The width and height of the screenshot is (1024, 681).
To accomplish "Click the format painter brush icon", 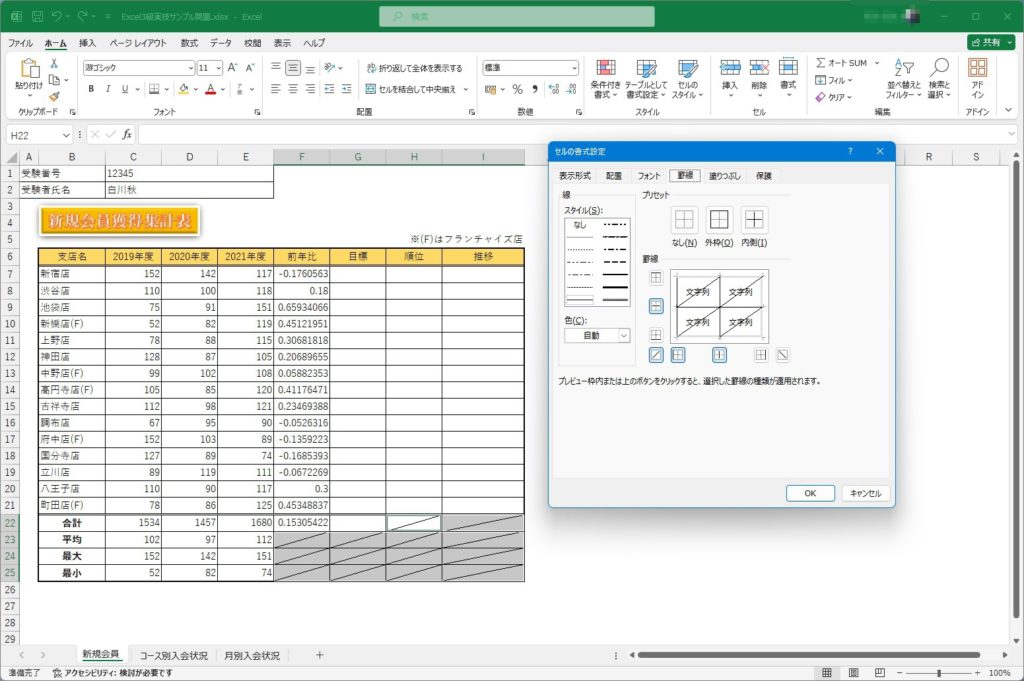I will pos(54,97).
